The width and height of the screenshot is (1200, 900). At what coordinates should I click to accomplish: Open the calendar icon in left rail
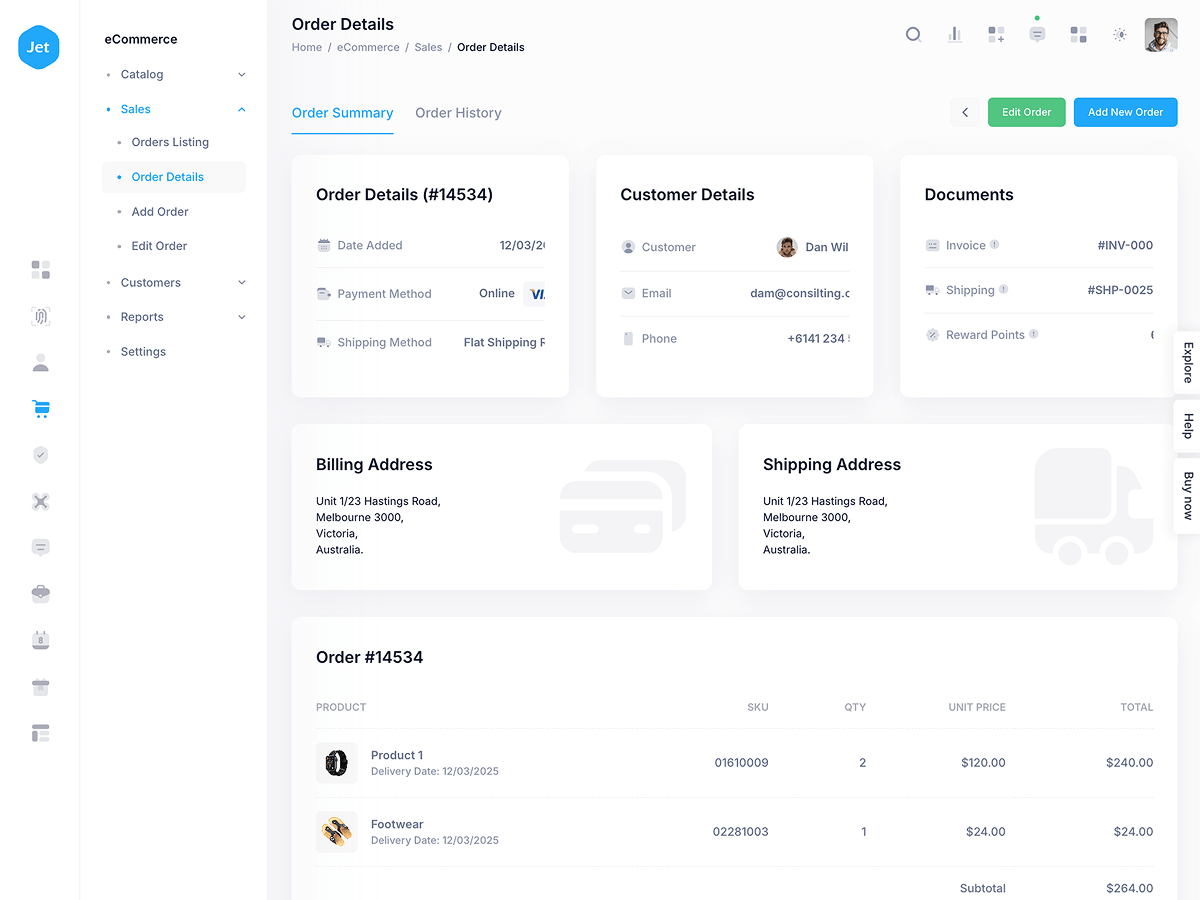tap(41, 640)
